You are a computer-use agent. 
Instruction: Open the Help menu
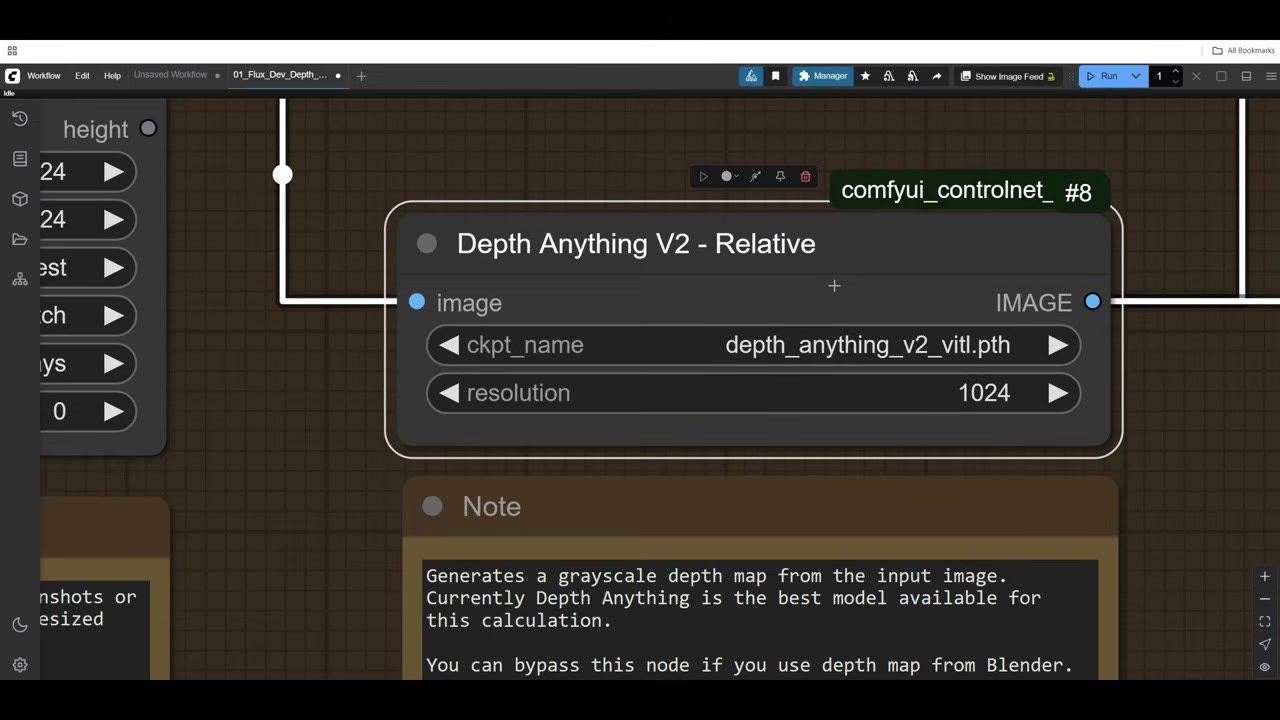112,76
